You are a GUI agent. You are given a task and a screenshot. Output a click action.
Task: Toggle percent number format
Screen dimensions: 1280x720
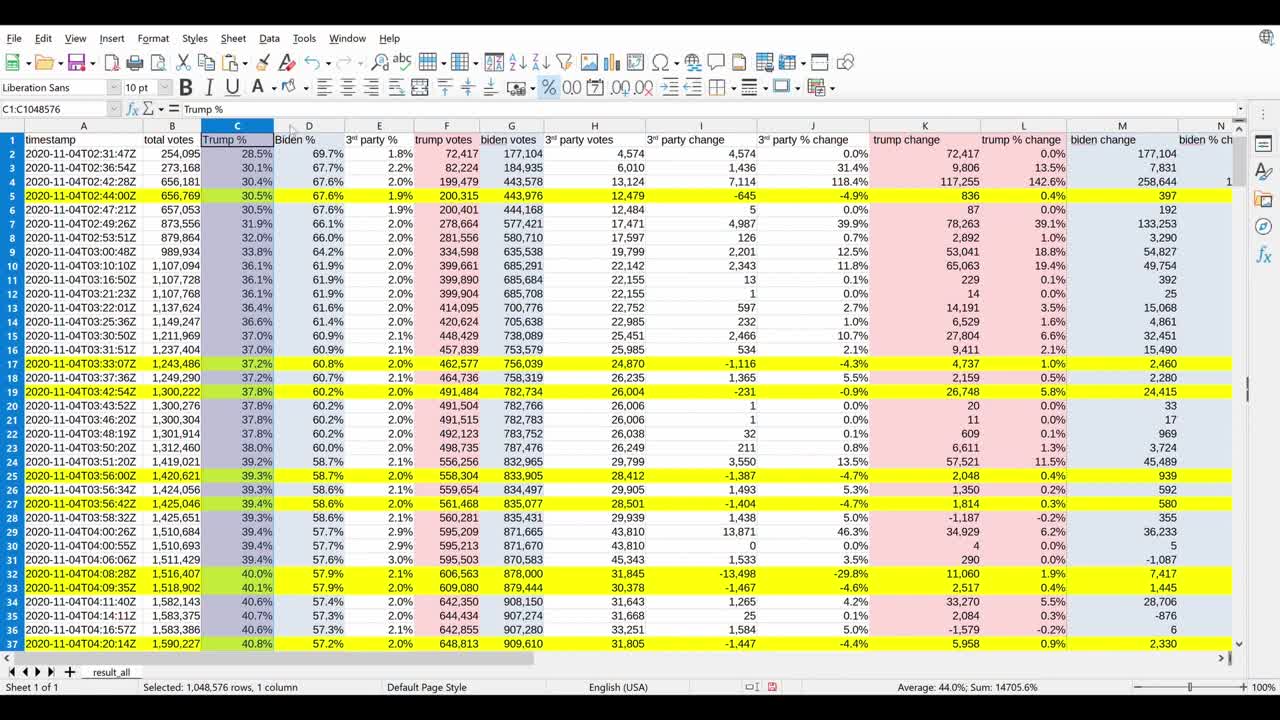pyautogui.click(x=549, y=88)
